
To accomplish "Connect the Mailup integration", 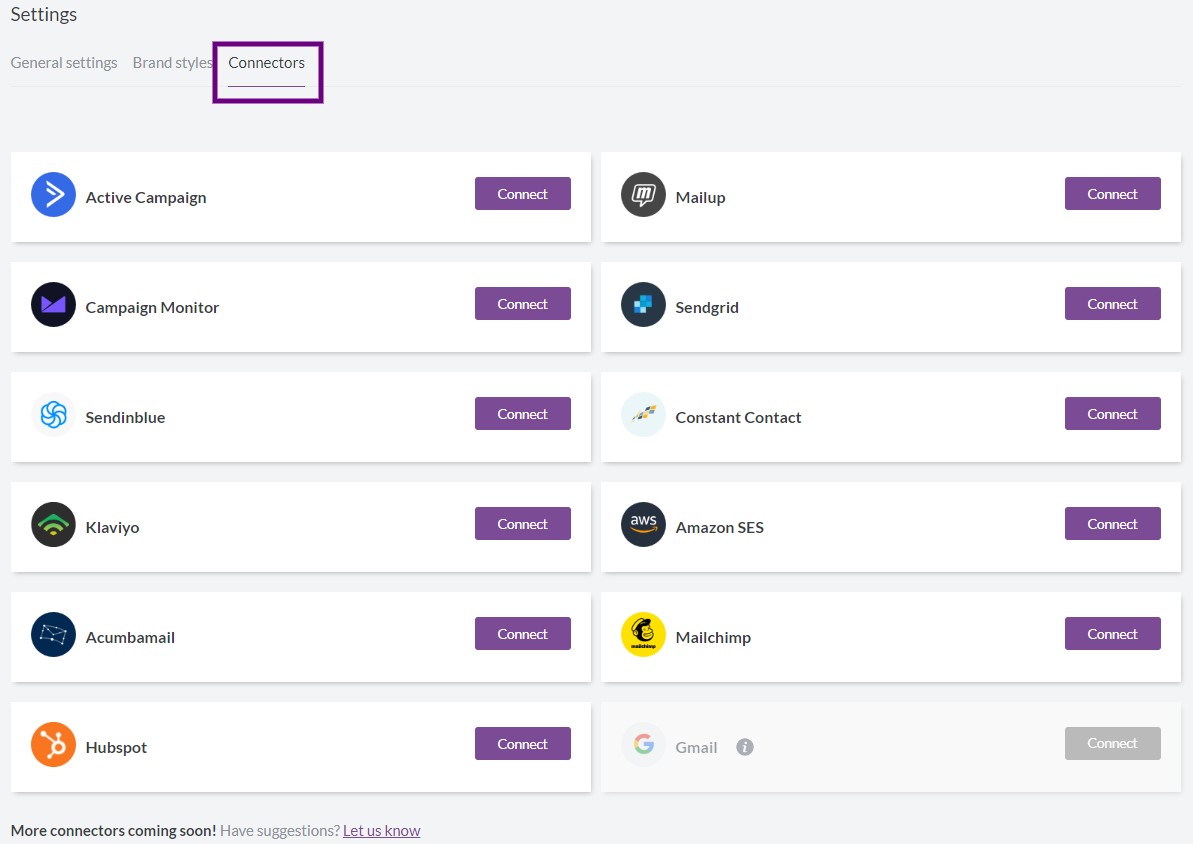I will pos(1112,194).
